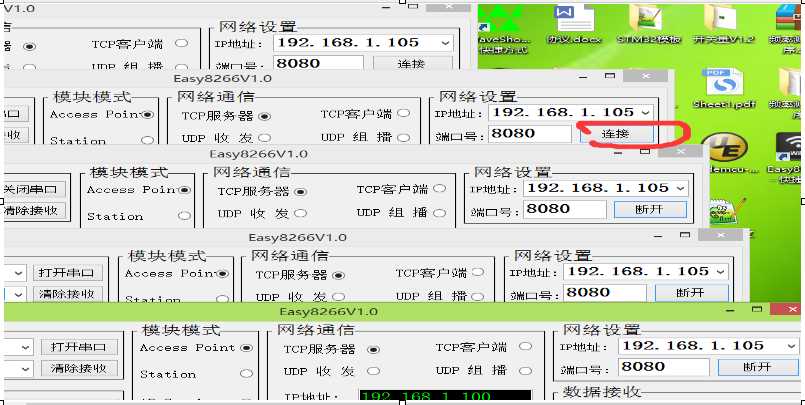Focus 端口号 field in second window from top
The height and width of the screenshot is (405, 805).
(x=530, y=133)
